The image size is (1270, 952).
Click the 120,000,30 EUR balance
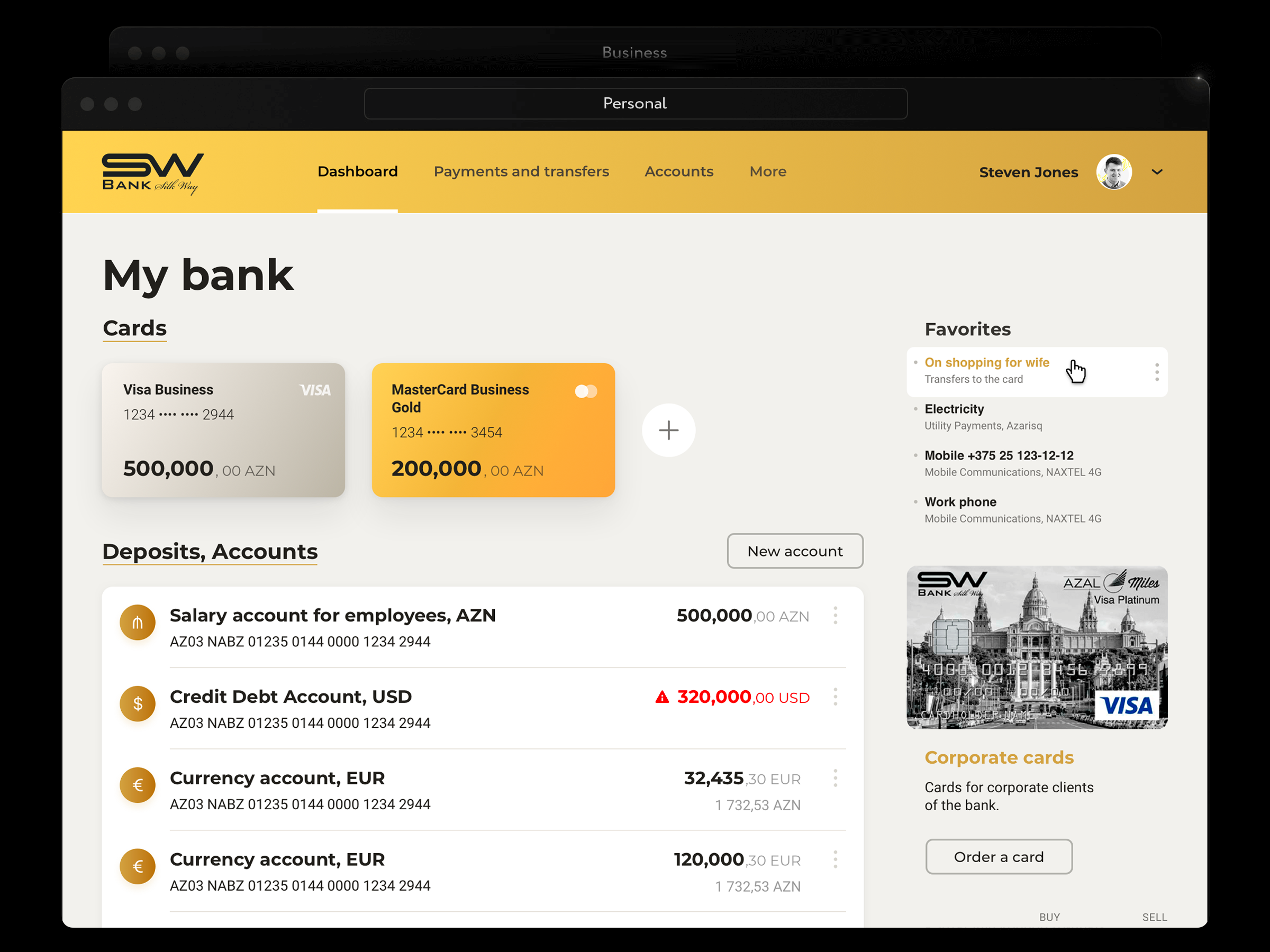[x=737, y=860]
